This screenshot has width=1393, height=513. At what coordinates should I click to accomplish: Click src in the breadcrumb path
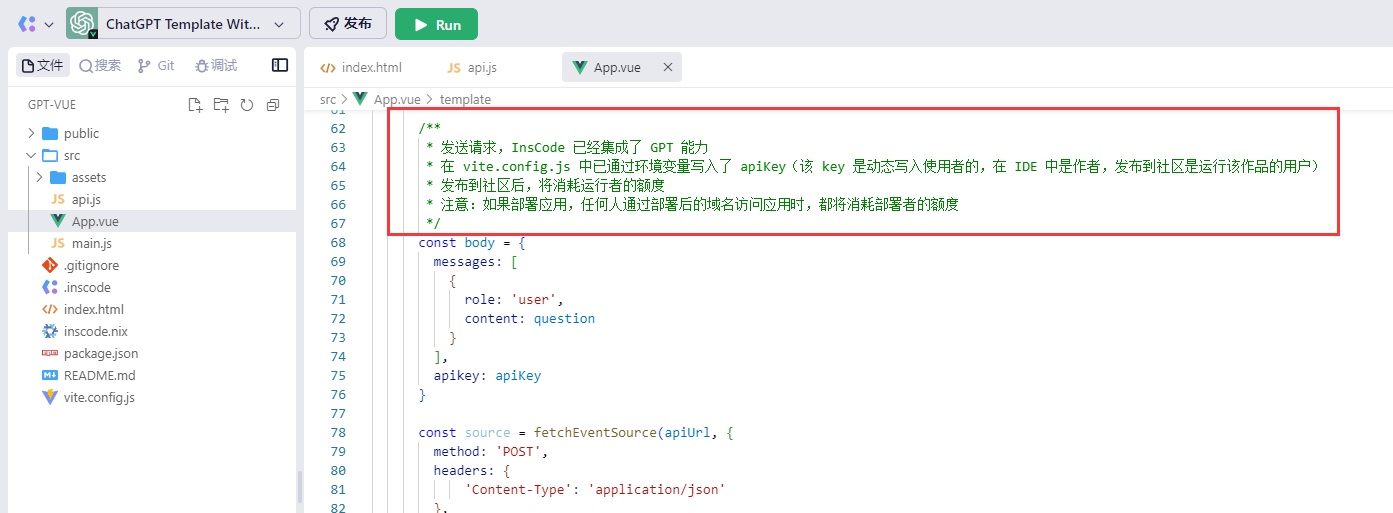tap(328, 99)
